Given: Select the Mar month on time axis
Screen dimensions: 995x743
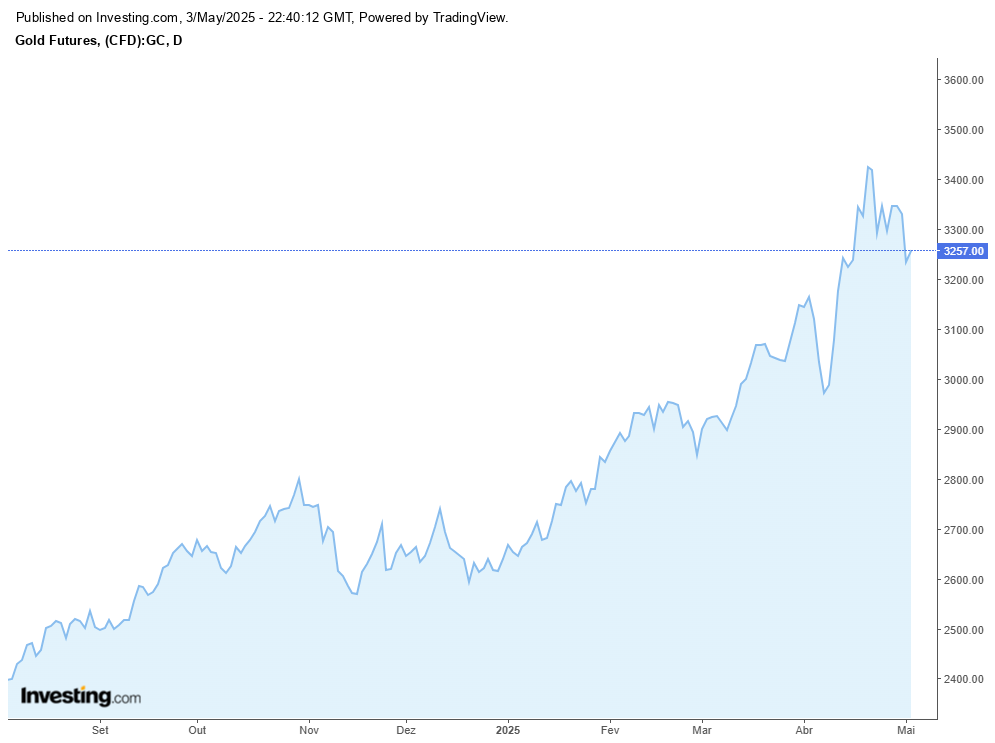Looking at the screenshot, I should pyautogui.click(x=702, y=729).
